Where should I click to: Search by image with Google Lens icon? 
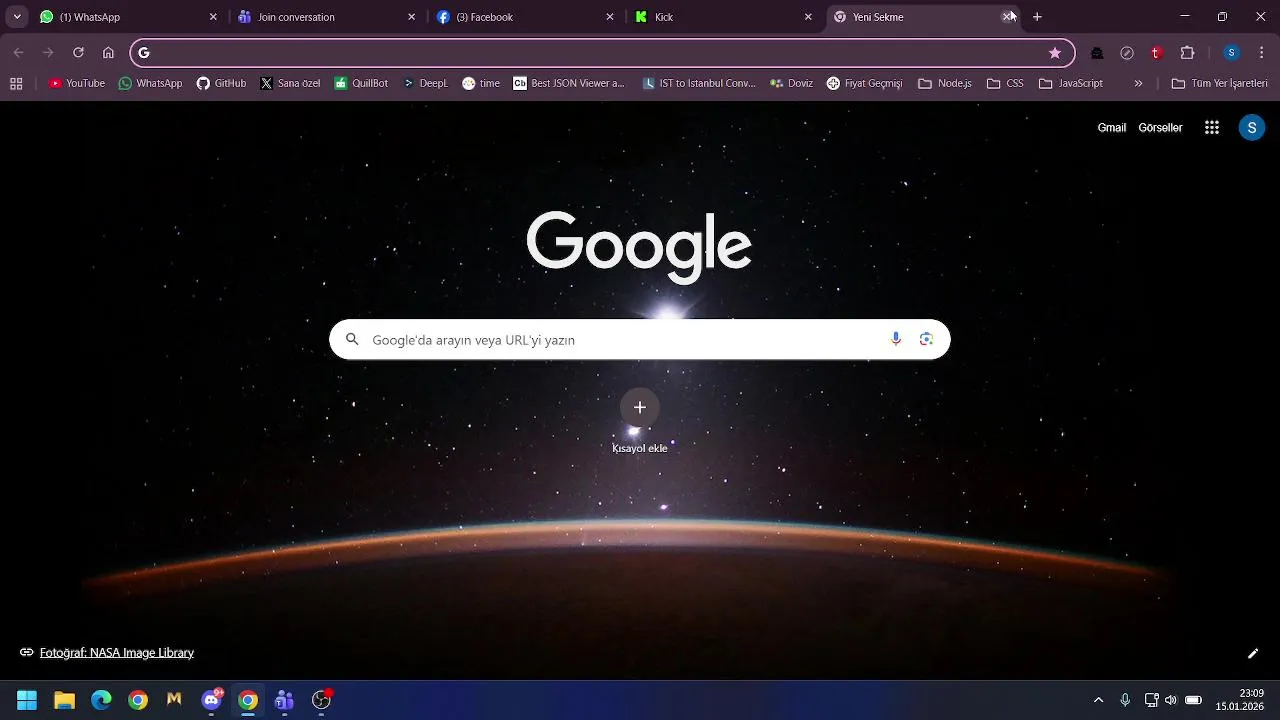tap(926, 339)
